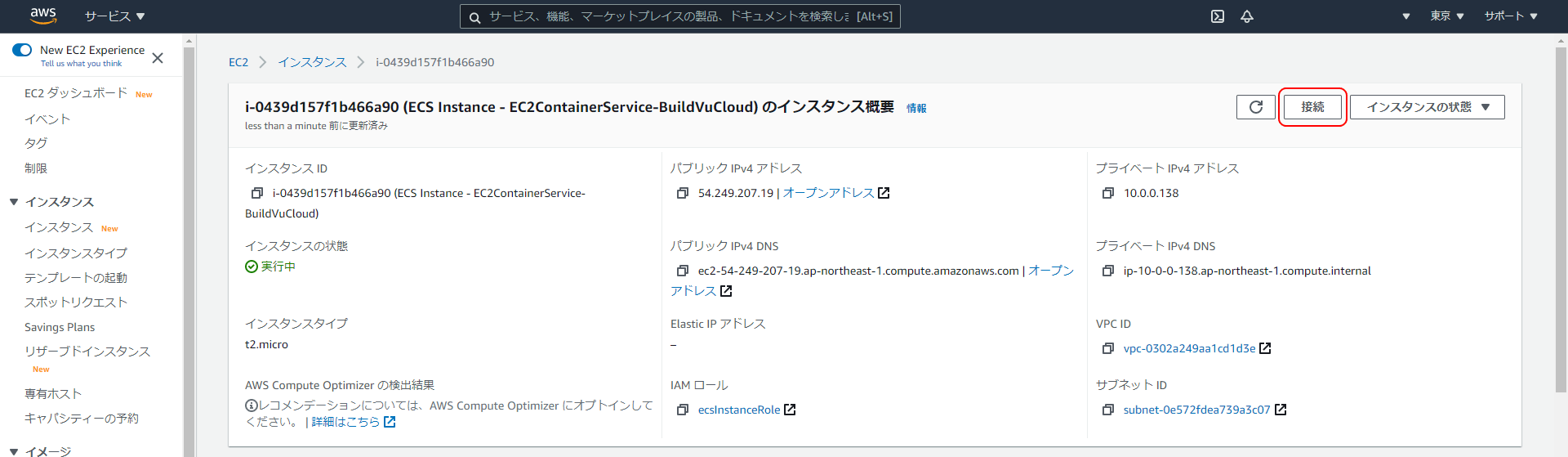Click the 実行中 instance status text
This screenshot has height=457, width=1568.
tap(278, 267)
